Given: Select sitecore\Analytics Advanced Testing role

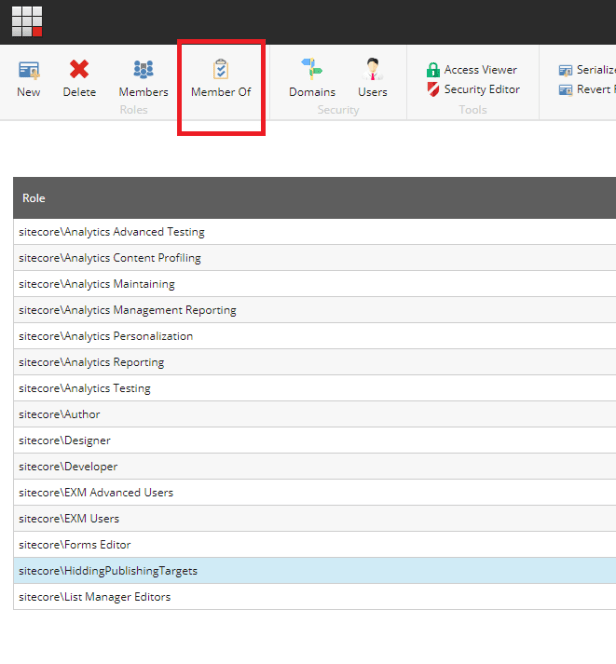Looking at the screenshot, I should [112, 232].
